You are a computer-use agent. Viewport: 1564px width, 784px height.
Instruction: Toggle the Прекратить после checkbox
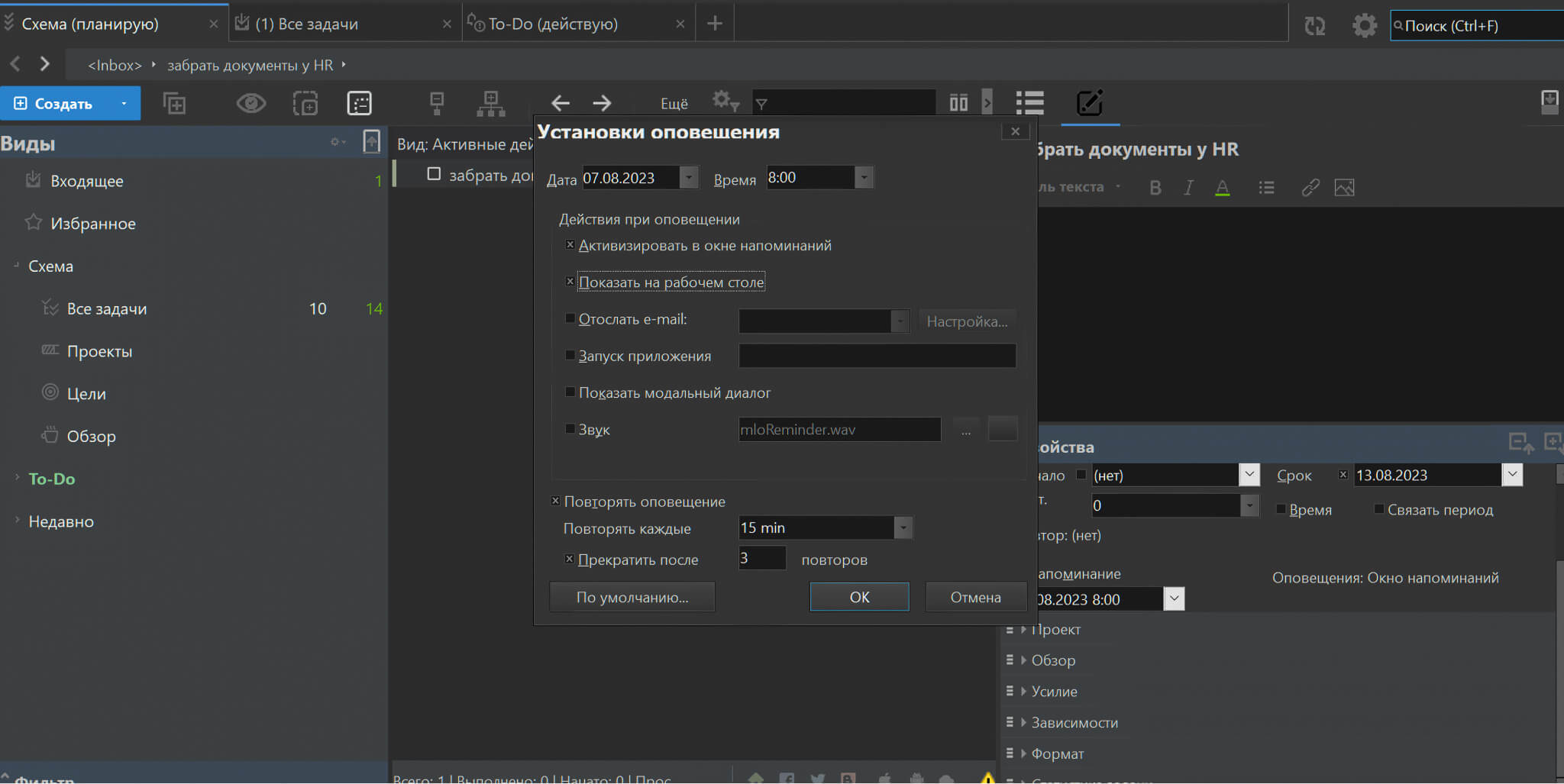(x=569, y=559)
